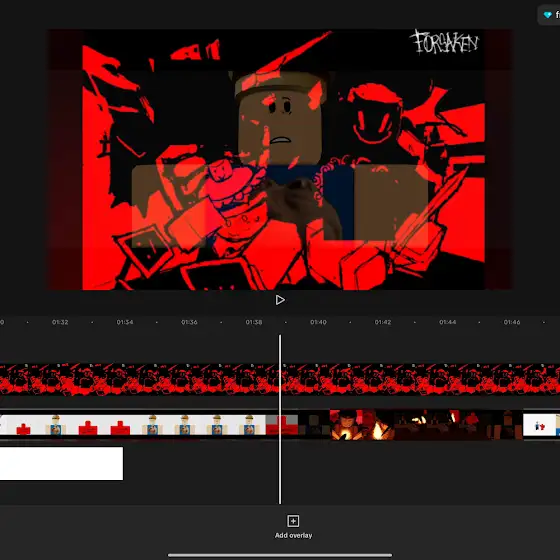The width and height of the screenshot is (560, 560).
Task: Jump to 01:34 on time ruler
Action: tap(125, 322)
